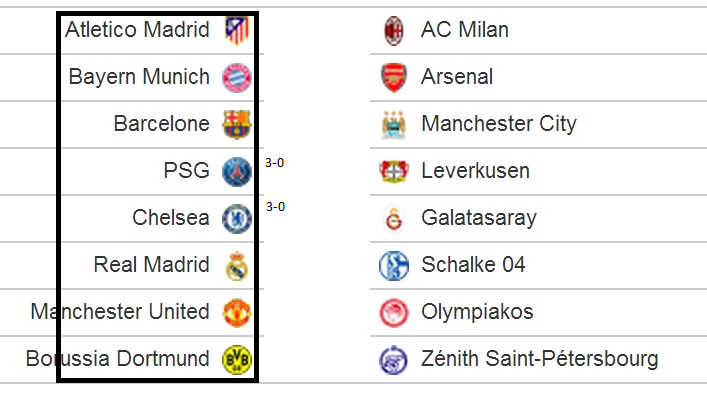Open the Chelsea crest icon

coord(237,219)
